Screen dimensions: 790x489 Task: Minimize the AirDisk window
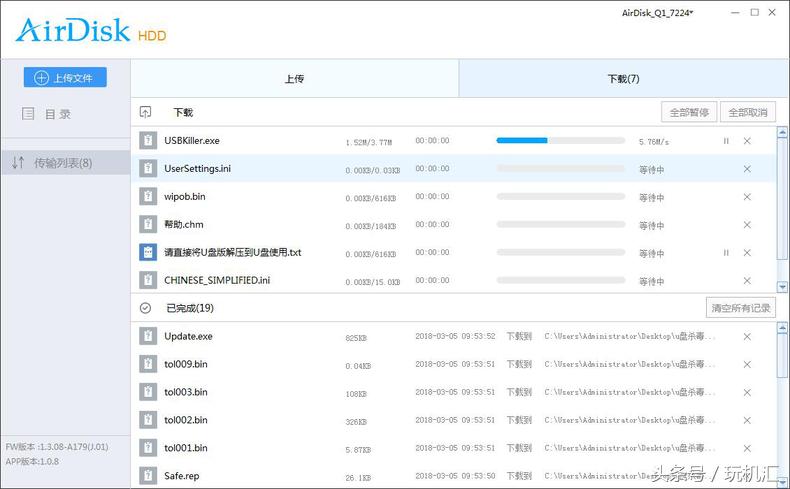pyautogui.click(x=735, y=13)
